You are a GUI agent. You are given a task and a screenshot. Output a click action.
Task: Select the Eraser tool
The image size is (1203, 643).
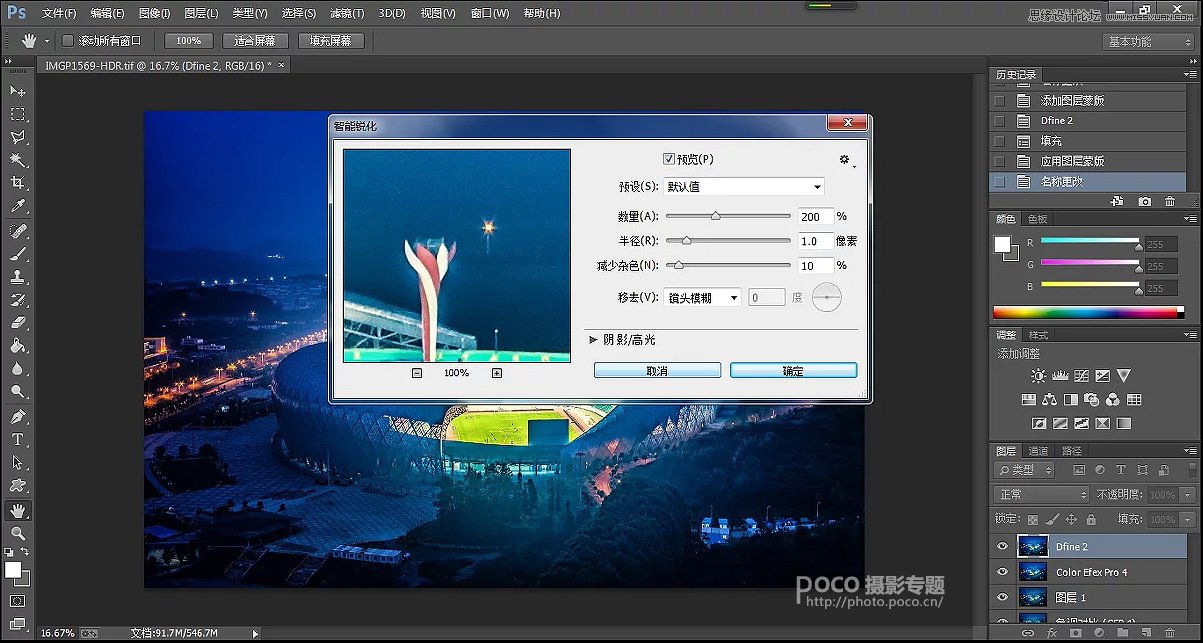(18, 322)
